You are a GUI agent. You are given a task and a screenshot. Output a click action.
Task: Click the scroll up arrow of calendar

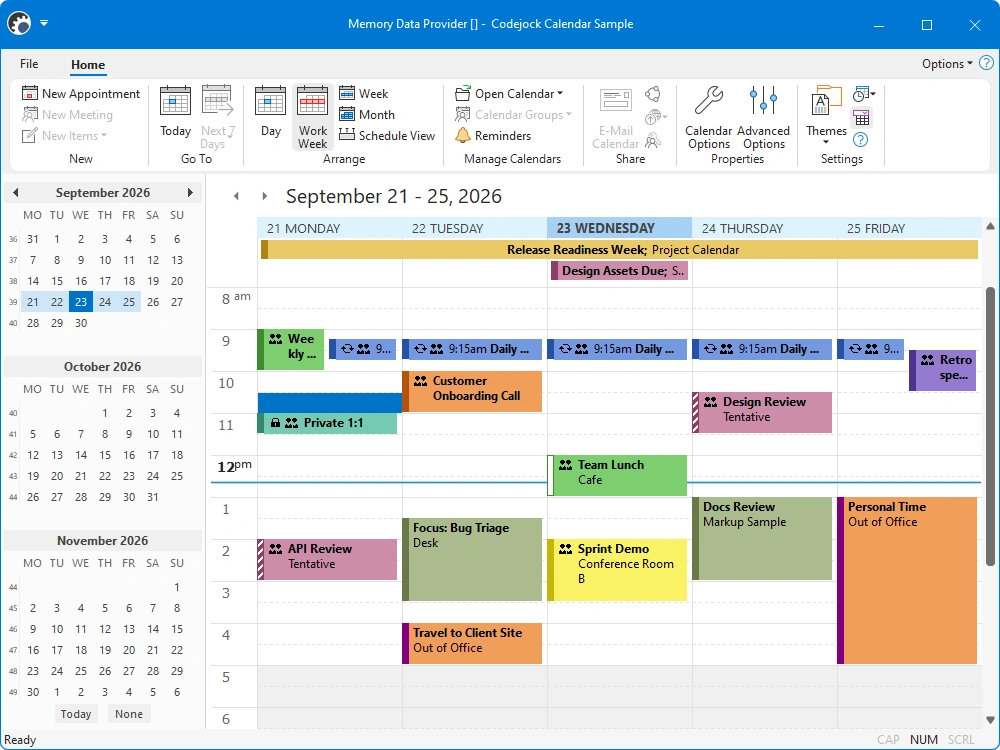click(x=990, y=226)
